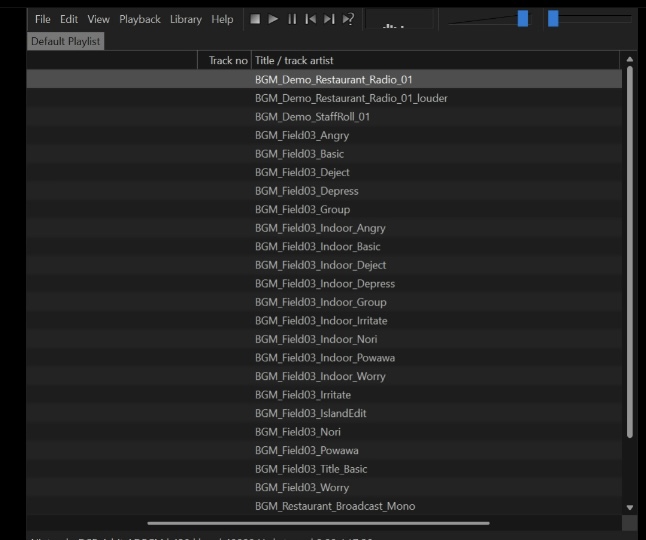Open the Help menu

(x=222, y=19)
